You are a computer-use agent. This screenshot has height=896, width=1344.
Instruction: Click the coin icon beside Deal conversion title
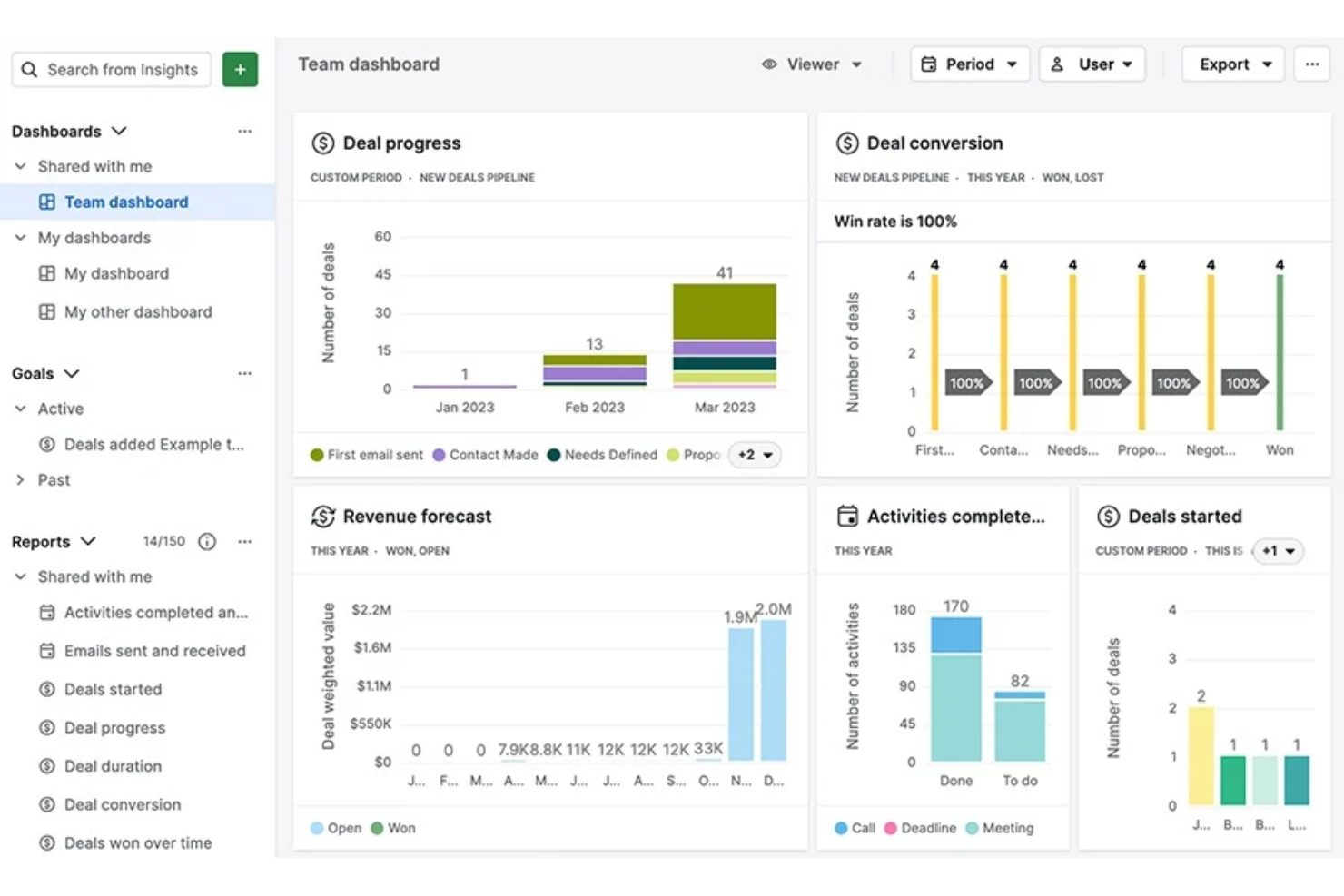[x=846, y=143]
